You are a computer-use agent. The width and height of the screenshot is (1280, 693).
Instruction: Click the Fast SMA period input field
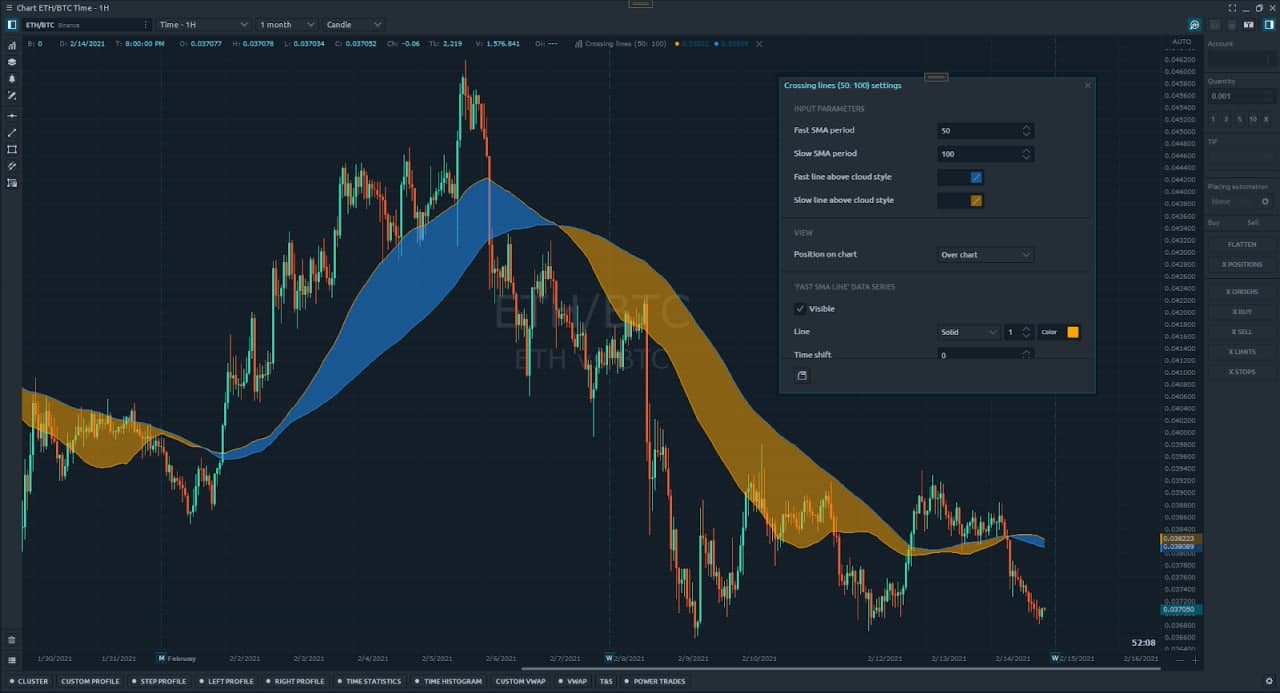click(978, 131)
